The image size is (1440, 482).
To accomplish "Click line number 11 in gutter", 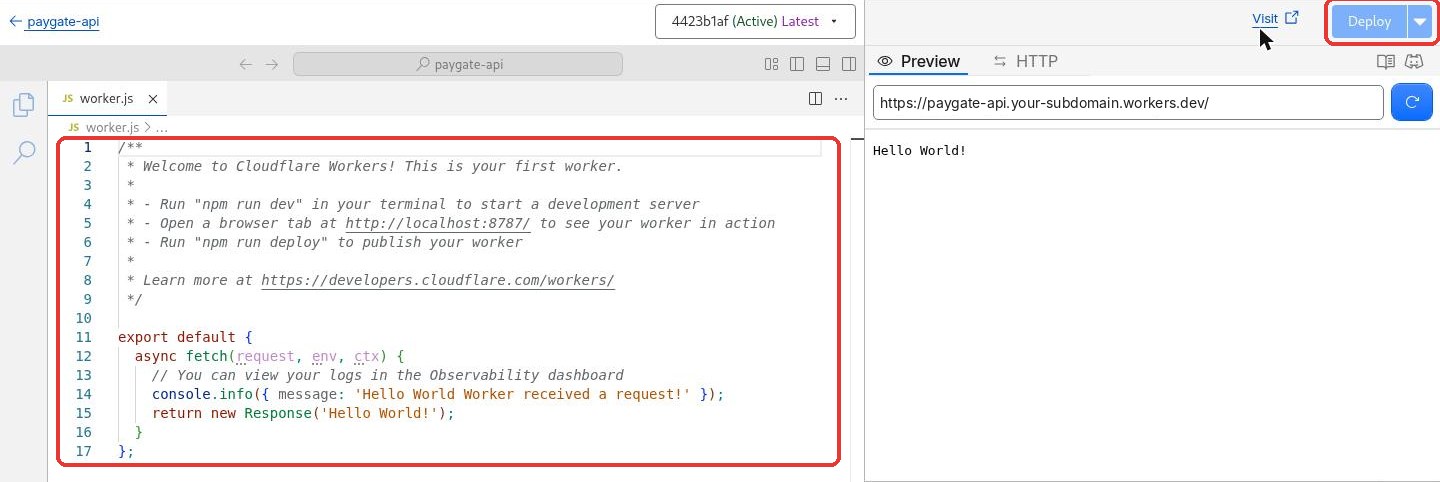I will [x=83, y=337].
